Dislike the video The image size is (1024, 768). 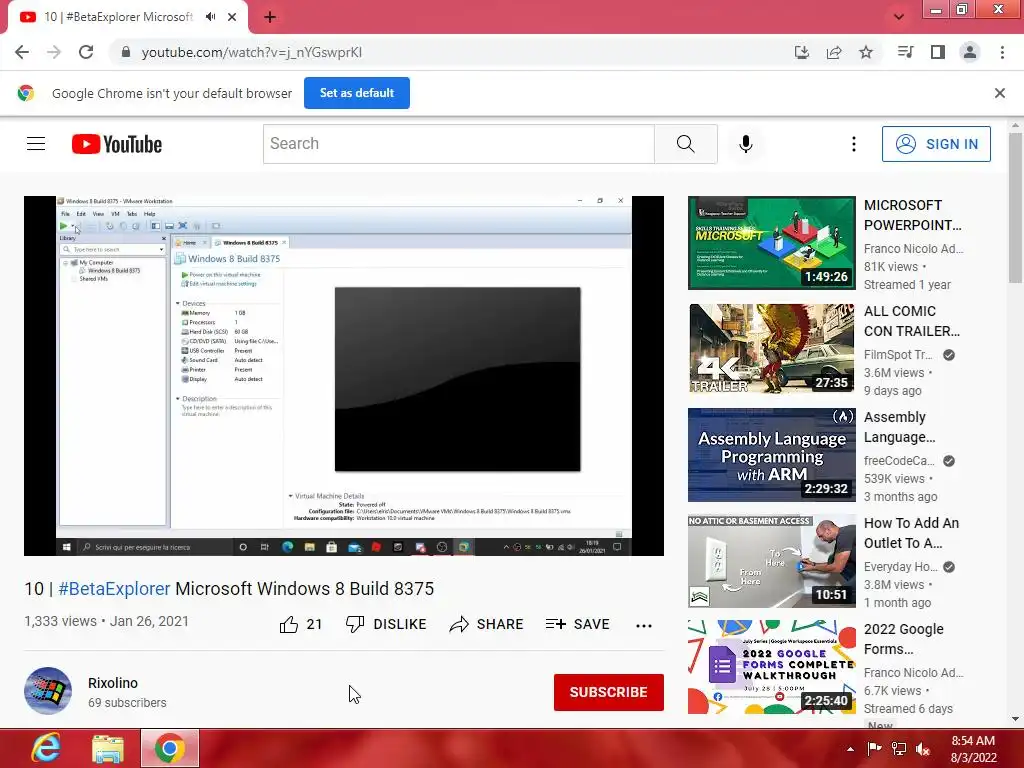[386, 624]
